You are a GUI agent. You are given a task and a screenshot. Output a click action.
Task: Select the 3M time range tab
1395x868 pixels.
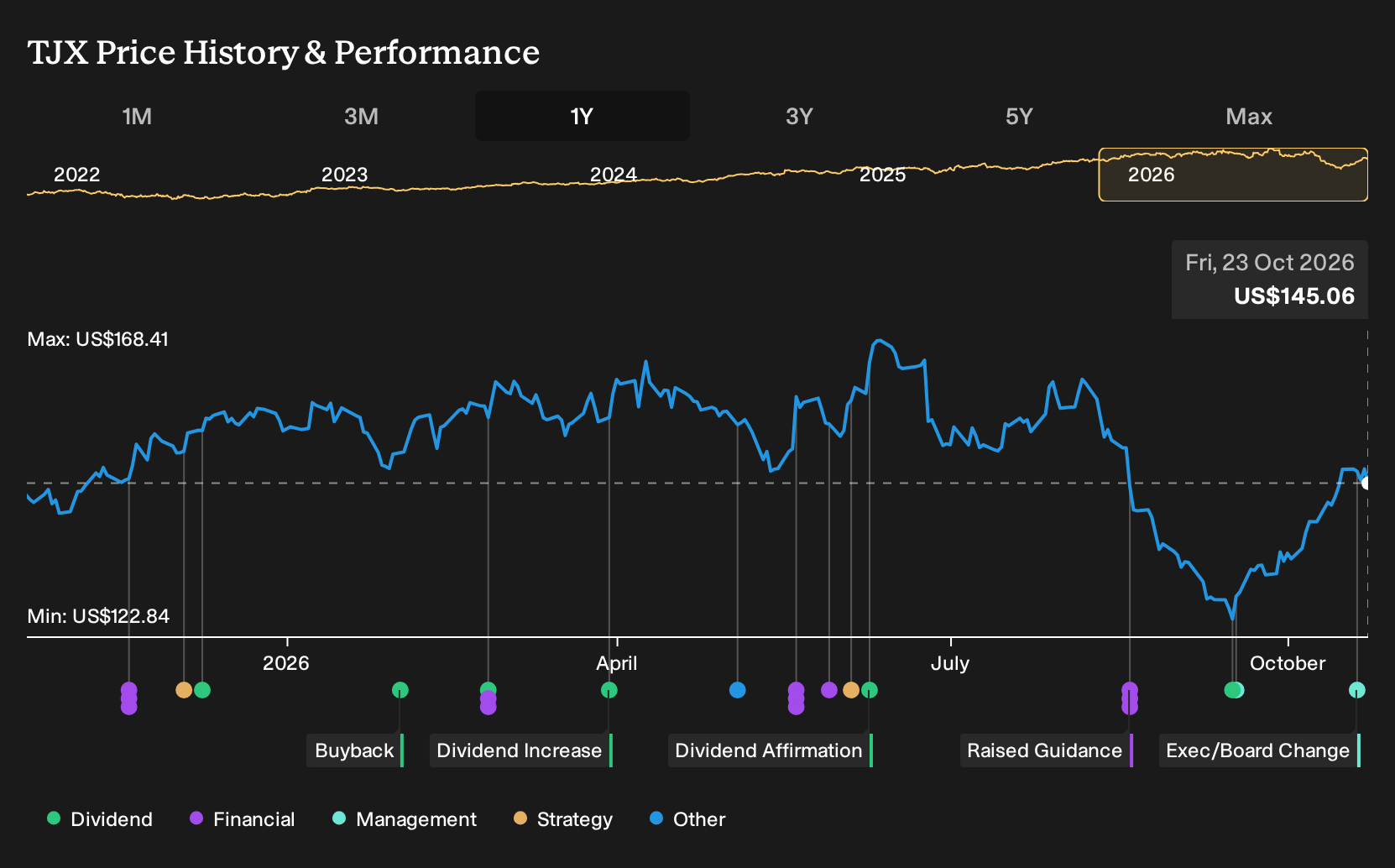[361, 116]
